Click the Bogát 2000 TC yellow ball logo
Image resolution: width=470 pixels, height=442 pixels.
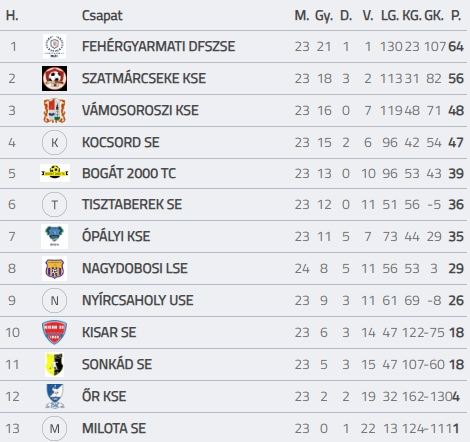coord(55,173)
